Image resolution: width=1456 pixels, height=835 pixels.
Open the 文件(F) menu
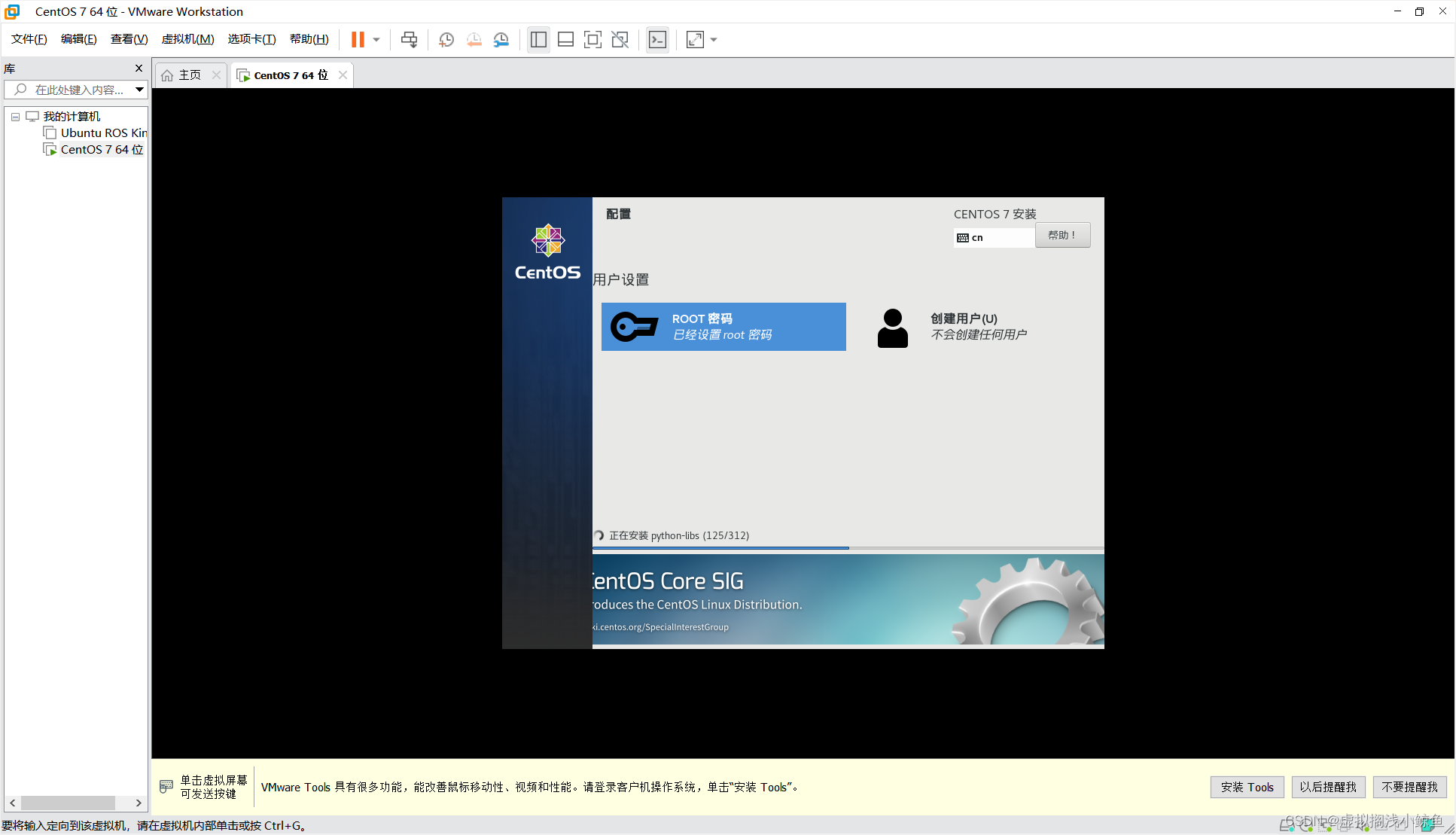(x=29, y=39)
